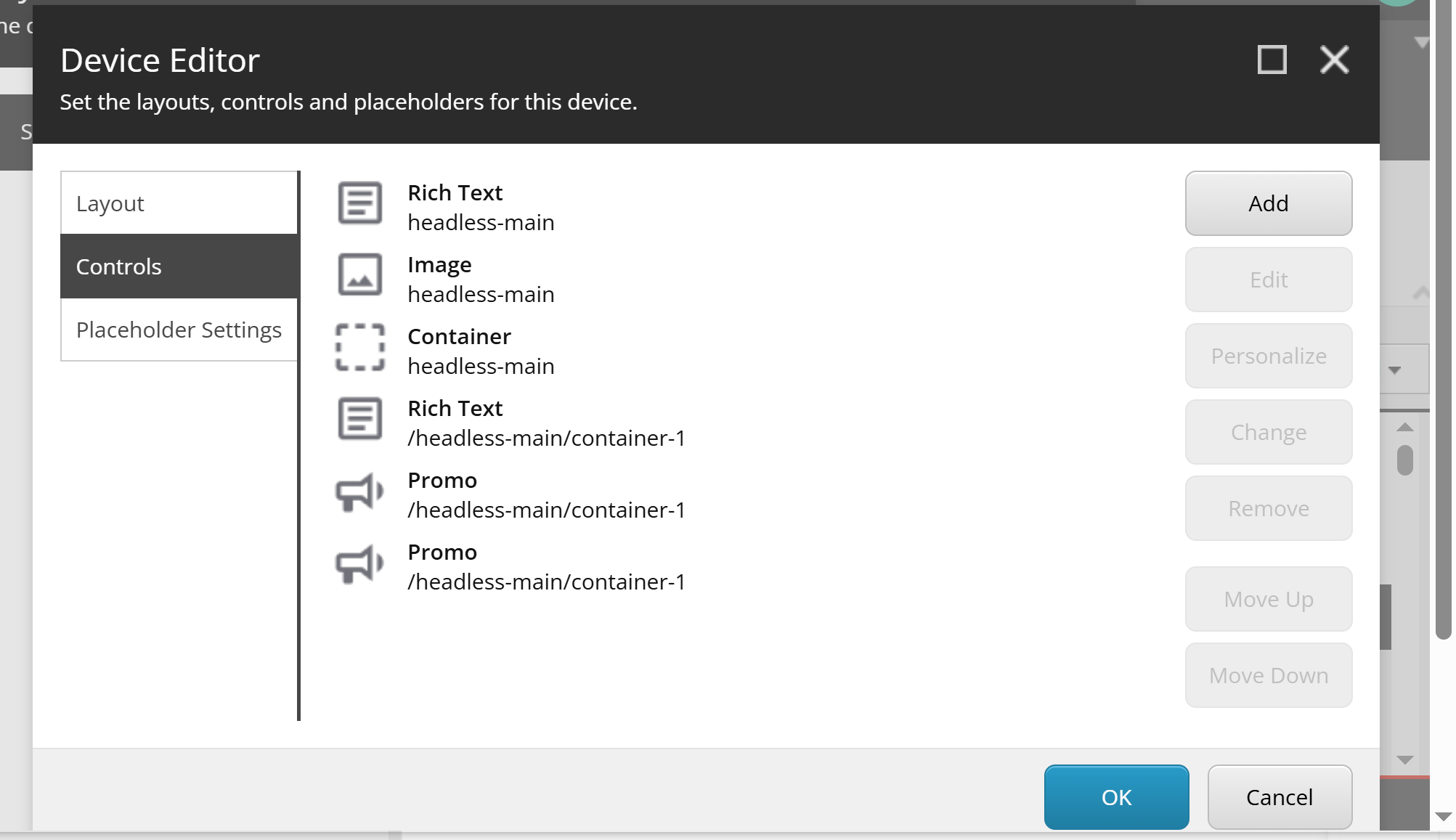Click the first Promo megaphone icon
The image size is (1456, 840).
[359, 492]
